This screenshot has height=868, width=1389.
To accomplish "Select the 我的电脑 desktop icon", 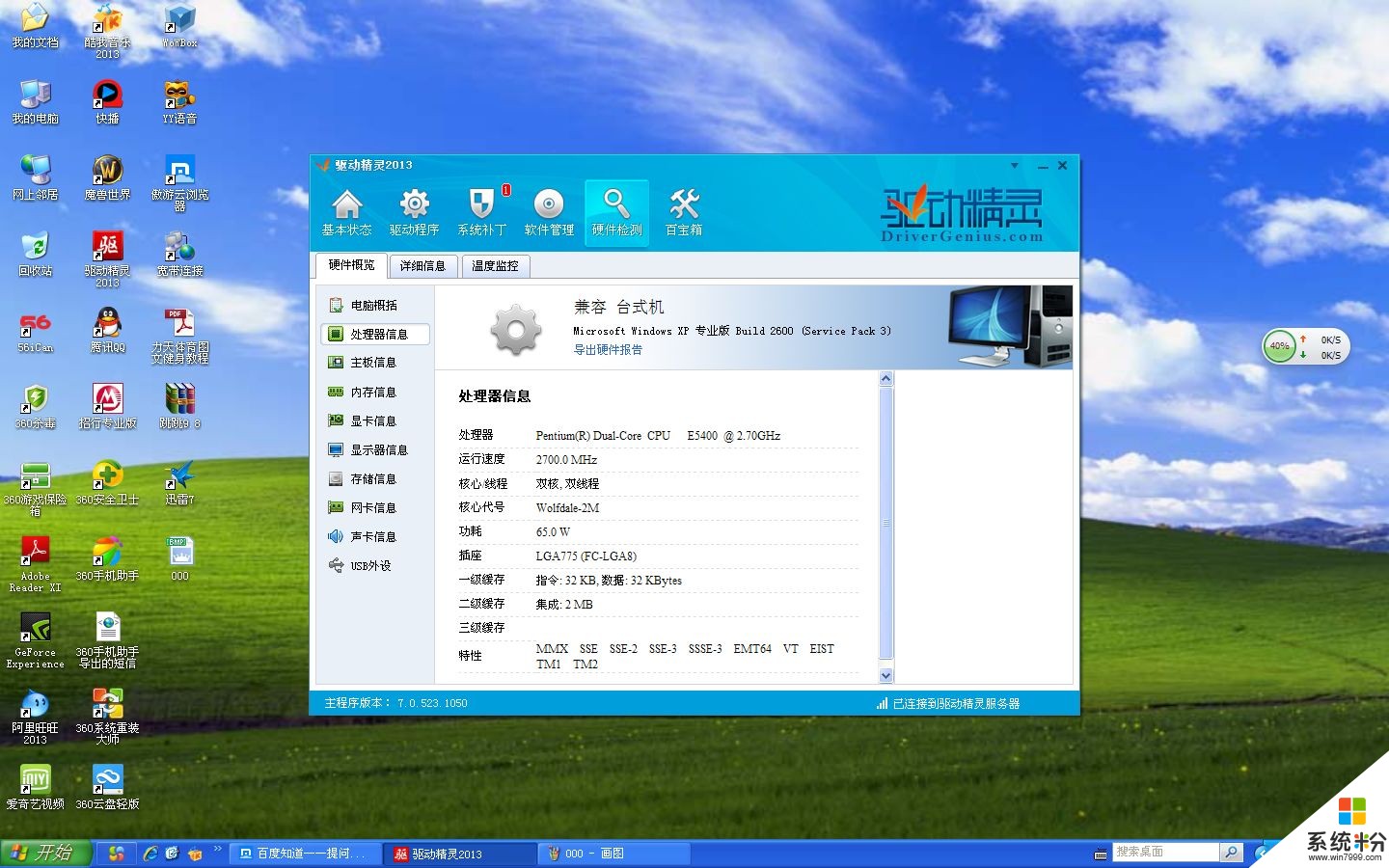I will tap(35, 102).
